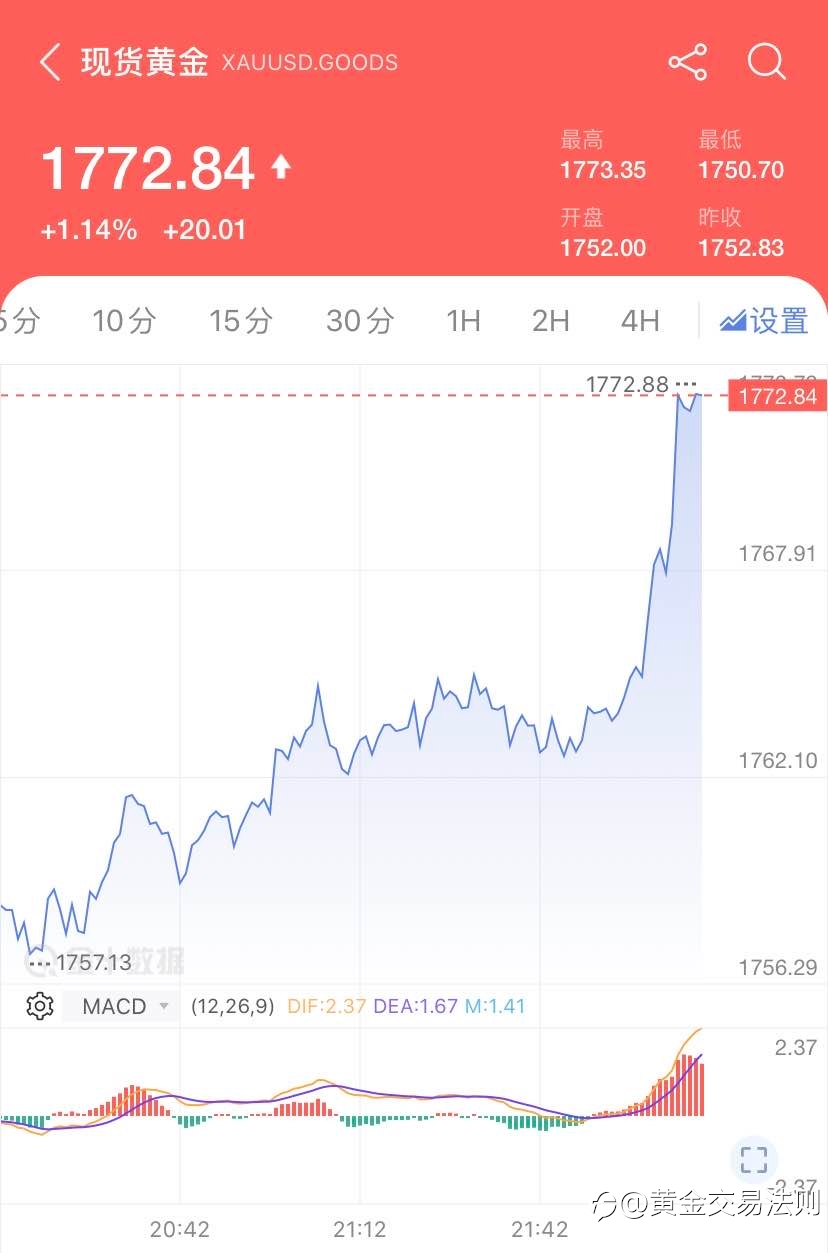This screenshot has width=828, height=1253.
Task: Tap the 1757.13 low marker
Action: coord(94,963)
